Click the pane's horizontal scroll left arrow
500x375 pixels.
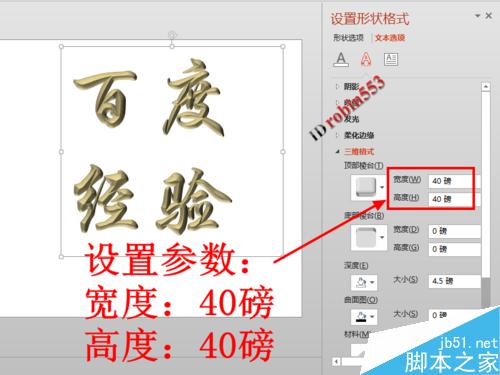click(336, 361)
